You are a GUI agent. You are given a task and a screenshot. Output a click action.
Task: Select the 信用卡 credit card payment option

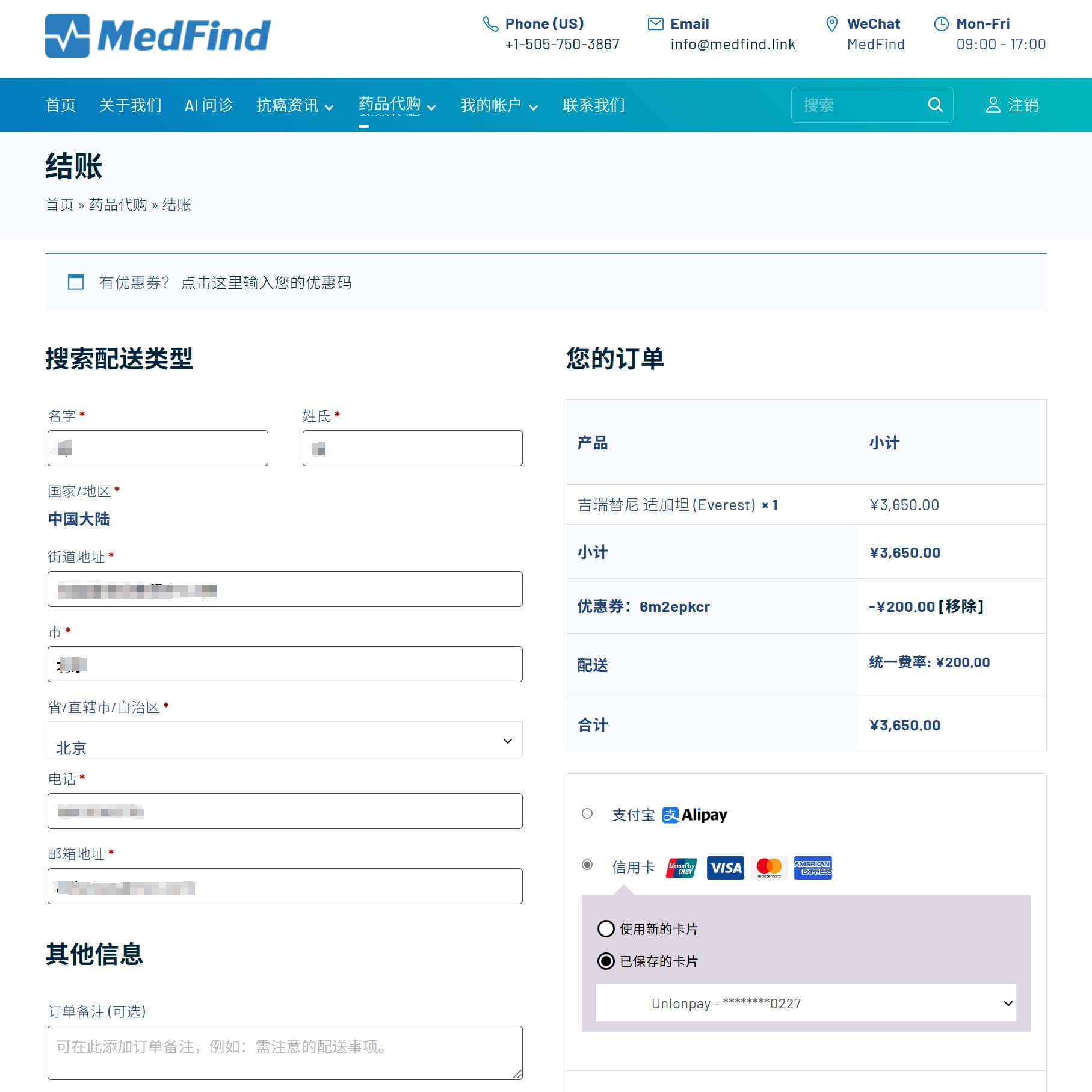click(587, 865)
